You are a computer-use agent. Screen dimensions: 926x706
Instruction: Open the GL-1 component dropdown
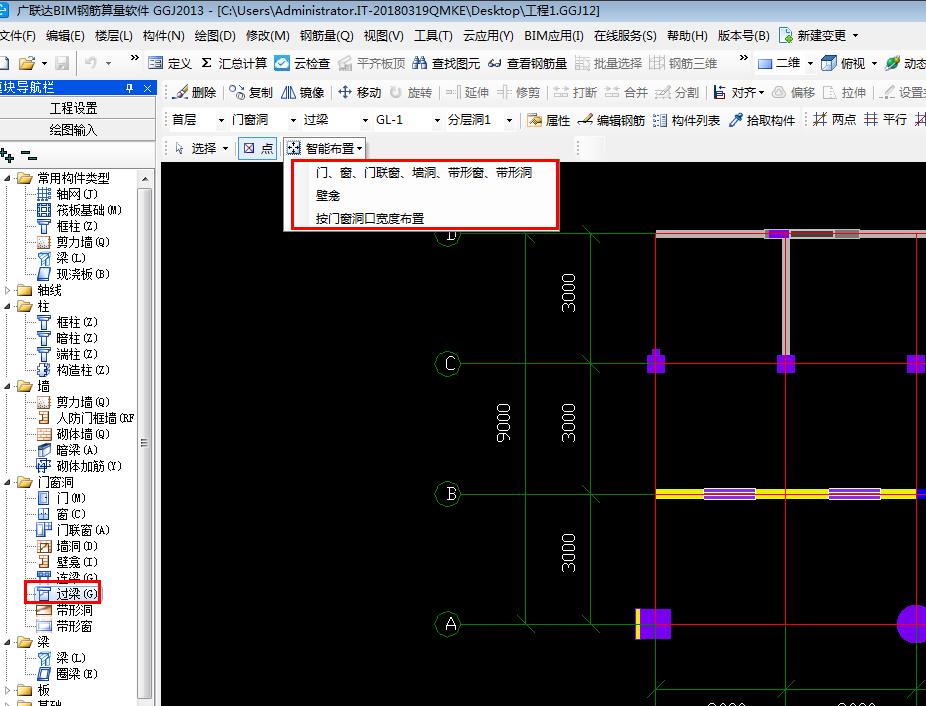point(436,120)
